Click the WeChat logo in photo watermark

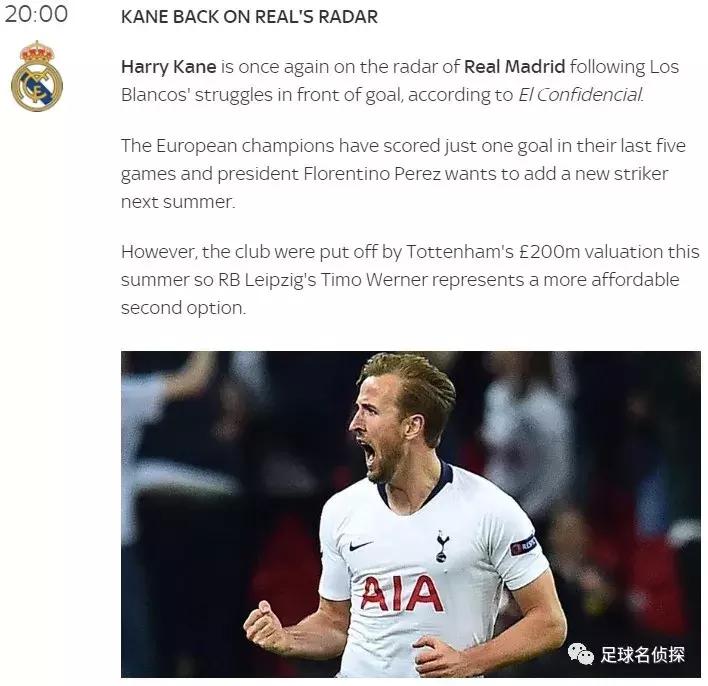(x=581, y=653)
